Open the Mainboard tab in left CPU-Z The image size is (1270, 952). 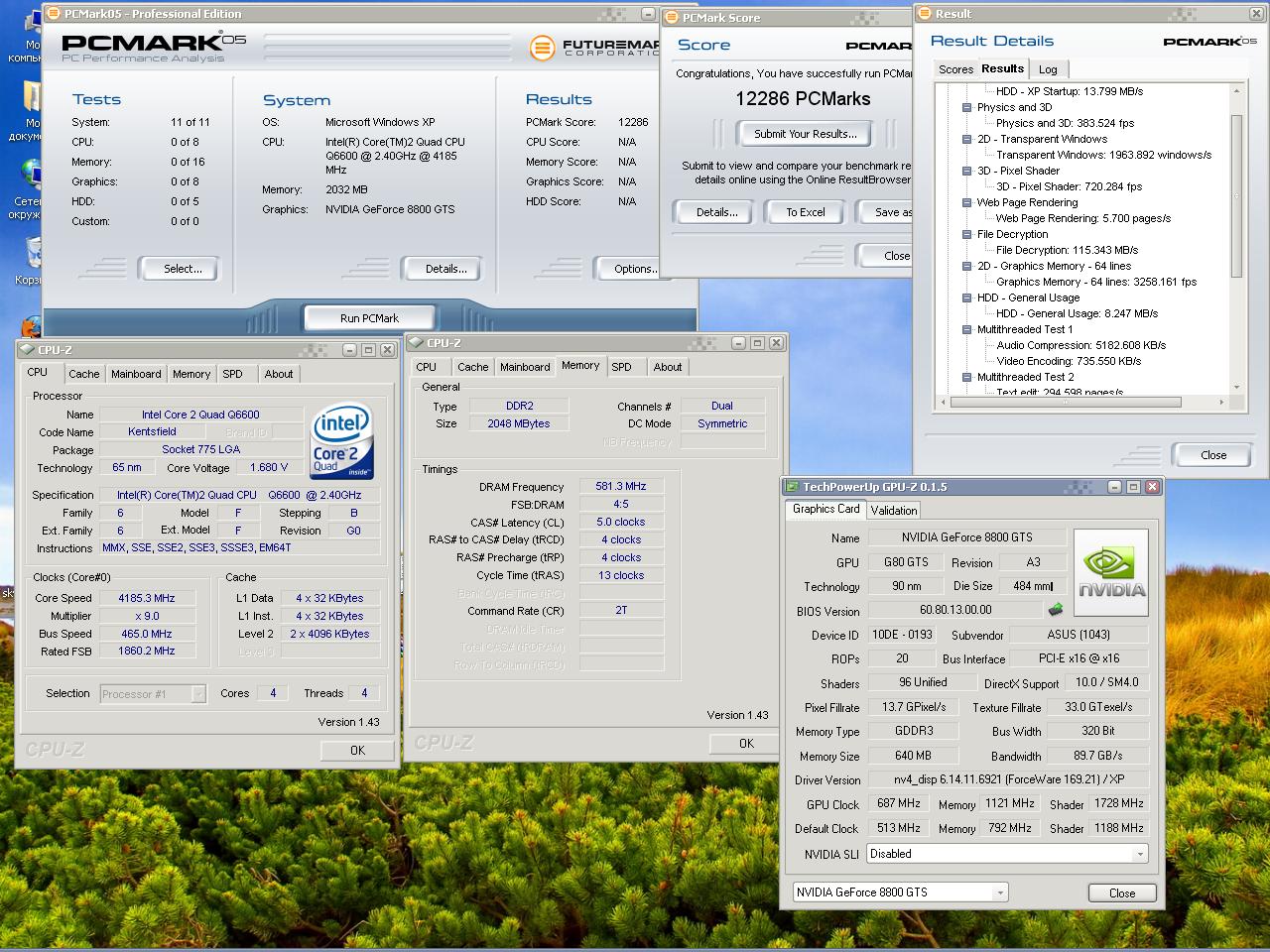pyautogui.click(x=136, y=374)
